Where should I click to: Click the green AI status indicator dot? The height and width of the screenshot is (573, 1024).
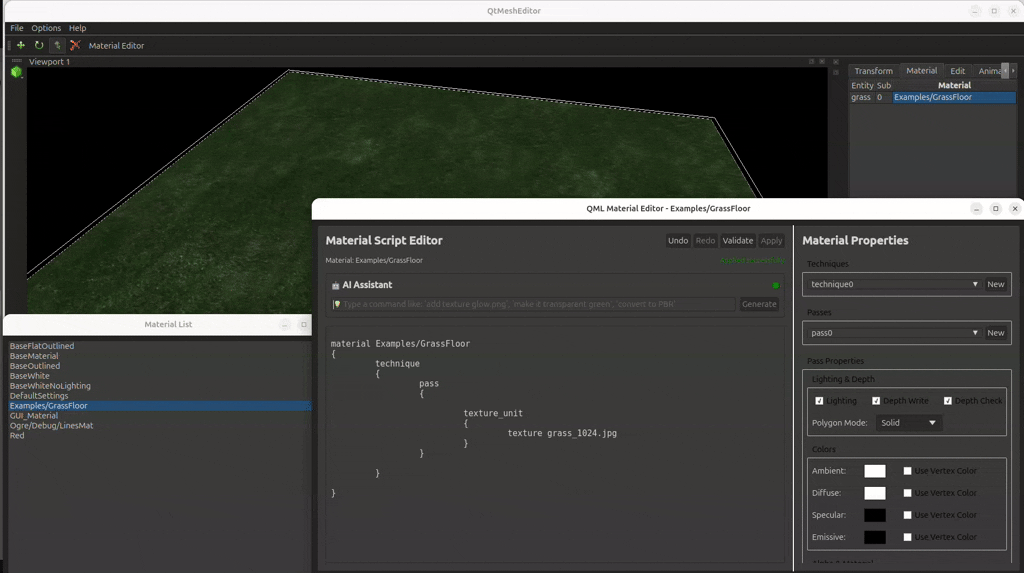point(776,286)
